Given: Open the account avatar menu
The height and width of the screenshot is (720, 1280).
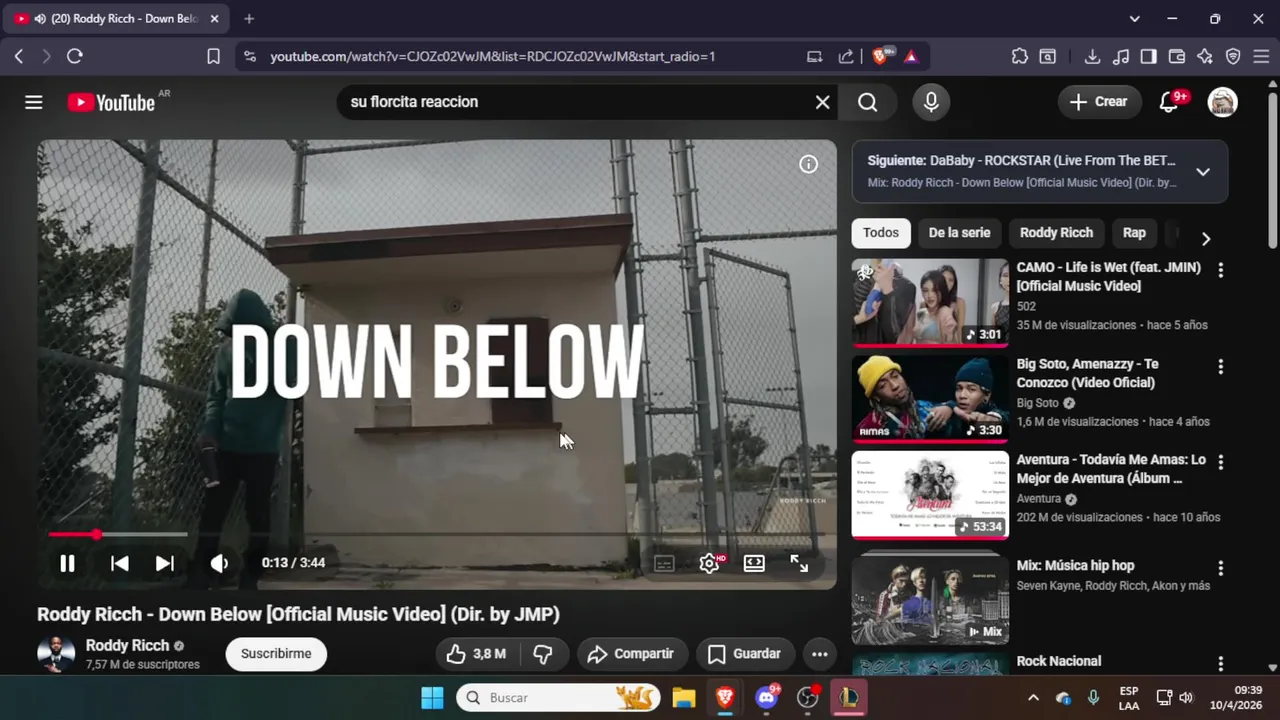Looking at the screenshot, I should [x=1222, y=102].
